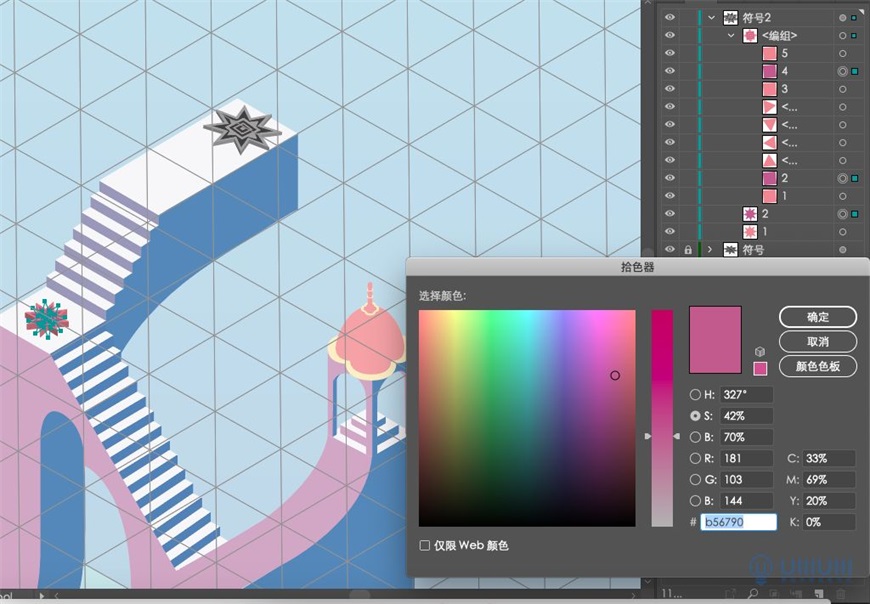
Task: Click the small swatch icon below the cube
Action: coord(760,368)
